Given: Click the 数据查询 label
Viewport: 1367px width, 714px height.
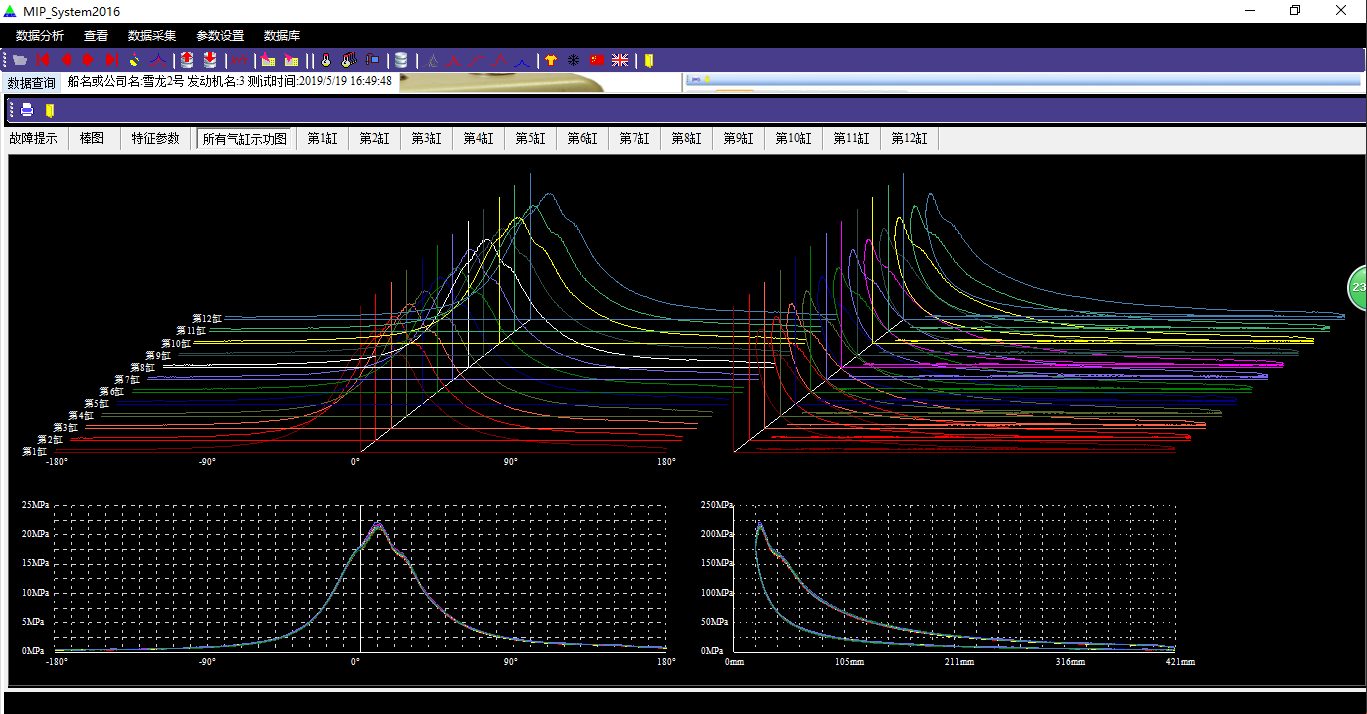Looking at the screenshot, I should pyautogui.click(x=32, y=83).
